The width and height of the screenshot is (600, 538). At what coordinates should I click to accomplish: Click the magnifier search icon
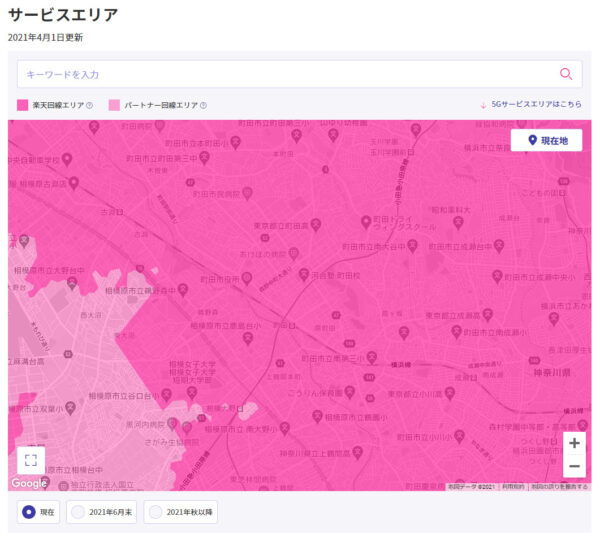pos(566,74)
